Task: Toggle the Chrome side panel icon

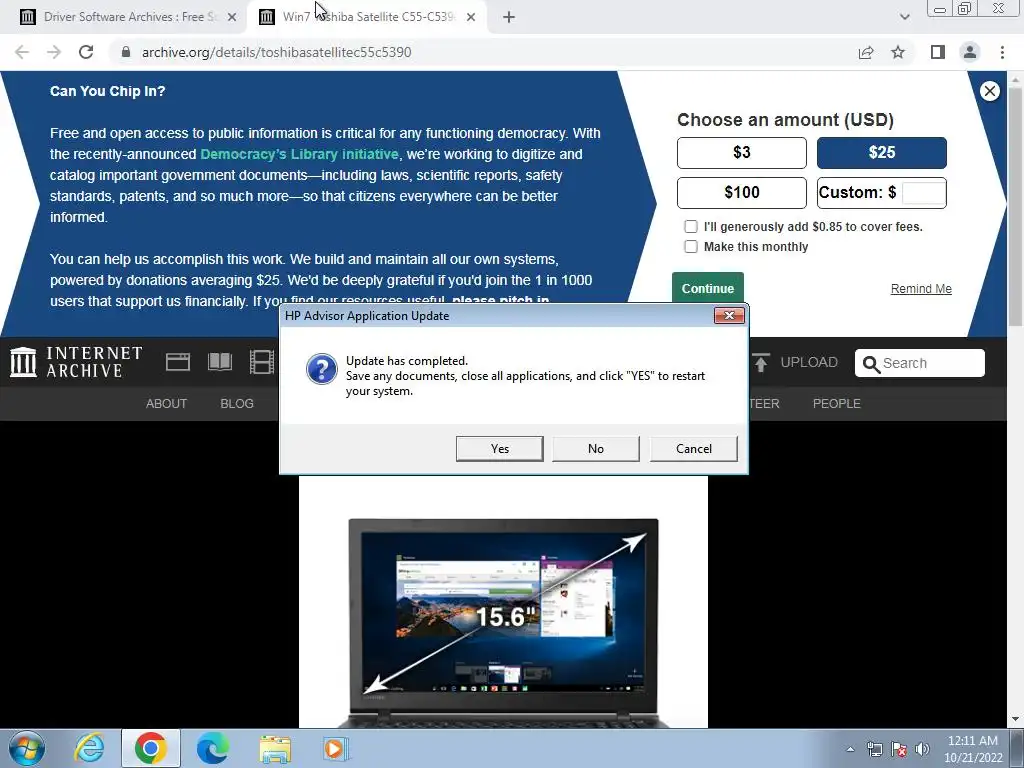Action: coord(938,52)
